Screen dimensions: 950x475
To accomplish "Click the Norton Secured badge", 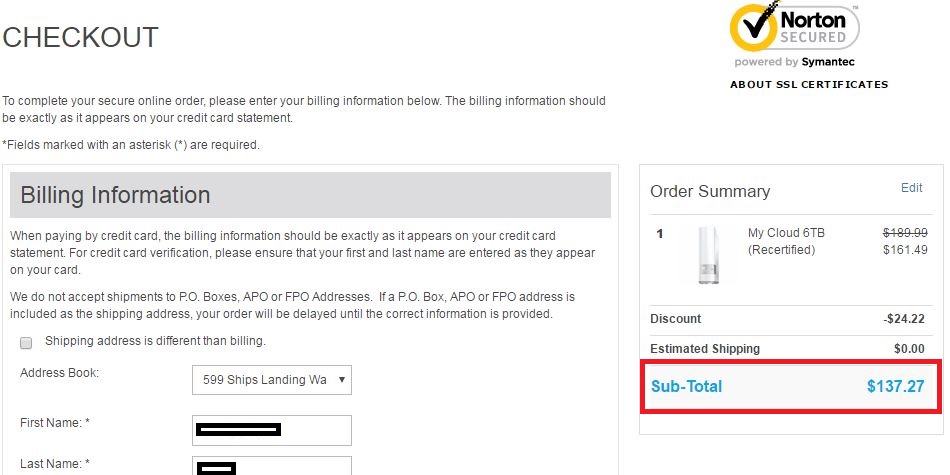I will (x=794, y=28).
